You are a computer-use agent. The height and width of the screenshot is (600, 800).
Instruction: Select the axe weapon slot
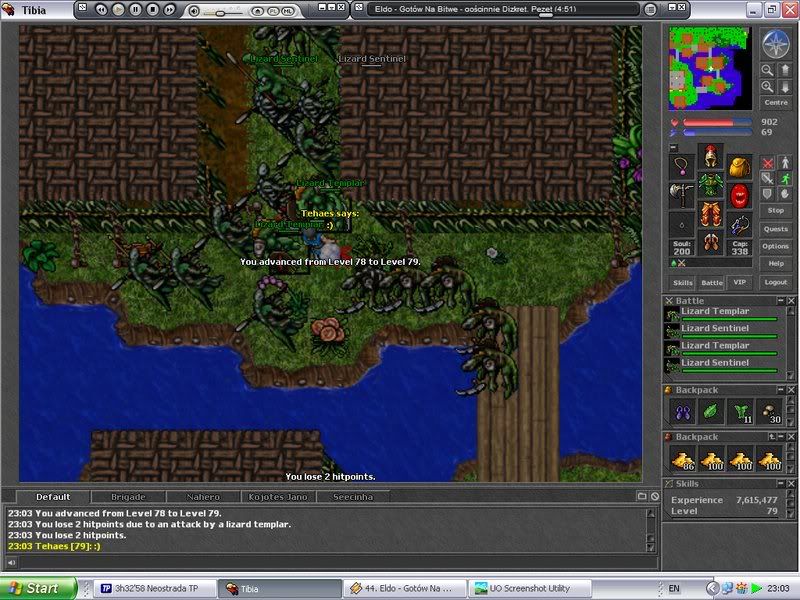[x=682, y=196]
